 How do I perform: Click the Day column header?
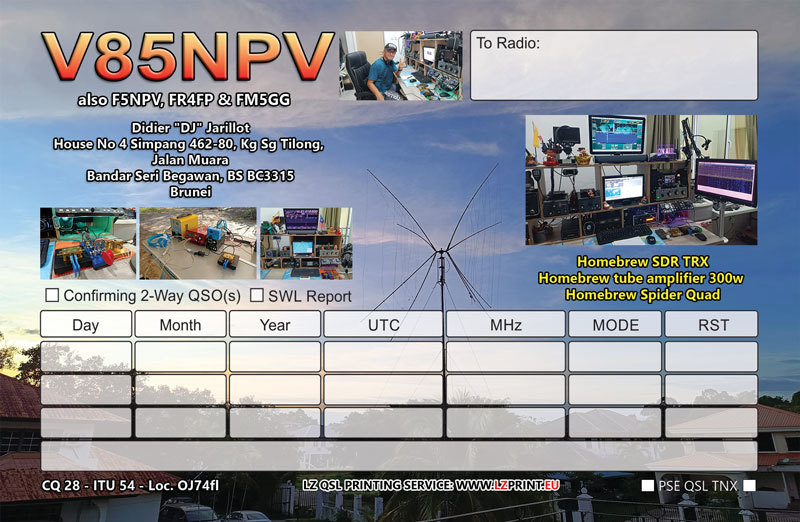pos(86,324)
